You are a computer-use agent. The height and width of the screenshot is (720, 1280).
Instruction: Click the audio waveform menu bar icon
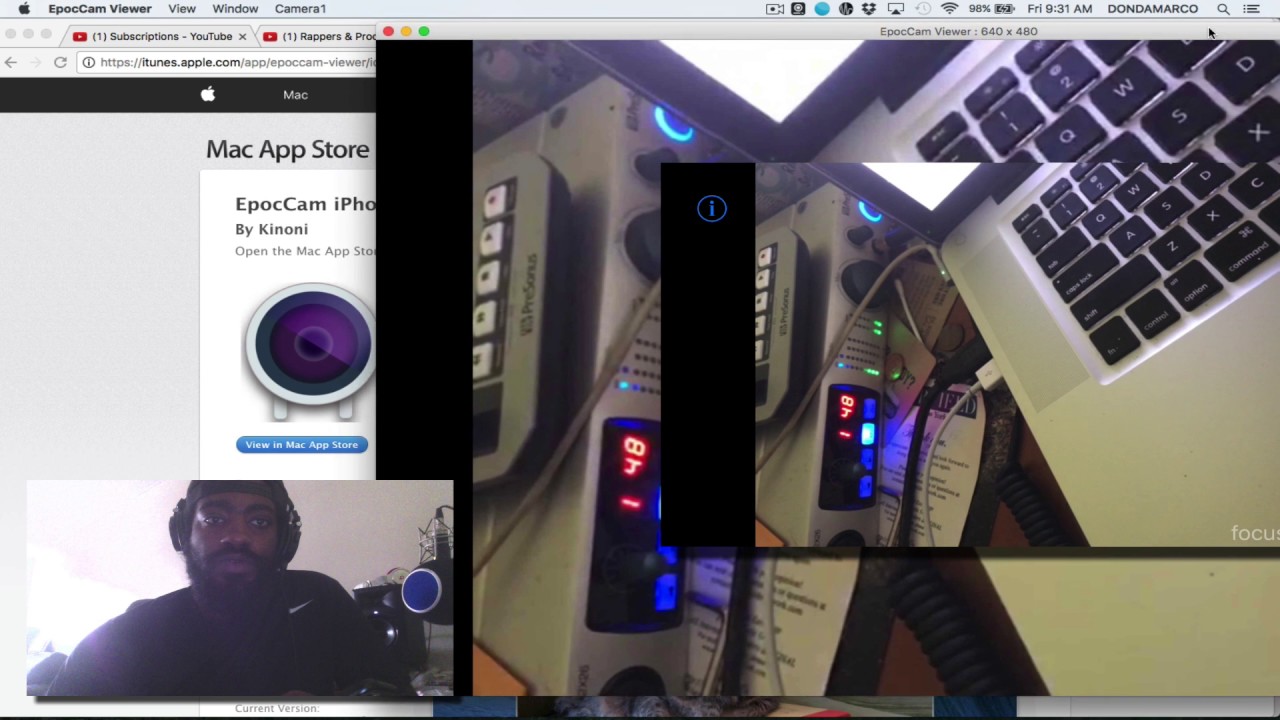(x=846, y=9)
